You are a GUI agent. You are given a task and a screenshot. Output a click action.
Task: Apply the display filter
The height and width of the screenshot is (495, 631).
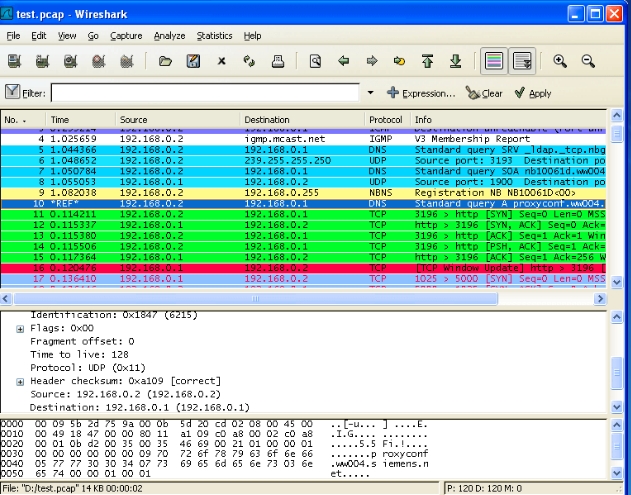click(532, 93)
